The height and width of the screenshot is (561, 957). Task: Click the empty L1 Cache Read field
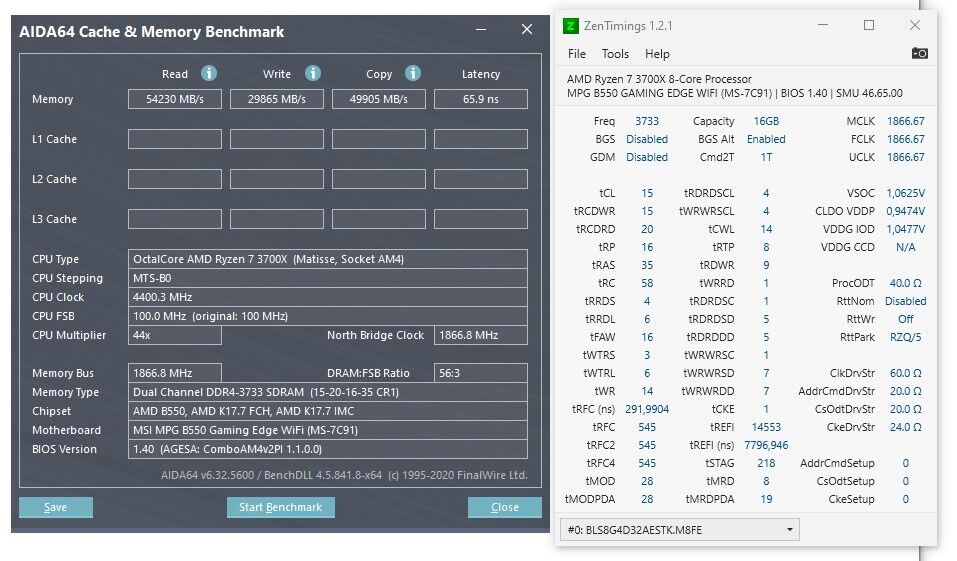click(175, 139)
